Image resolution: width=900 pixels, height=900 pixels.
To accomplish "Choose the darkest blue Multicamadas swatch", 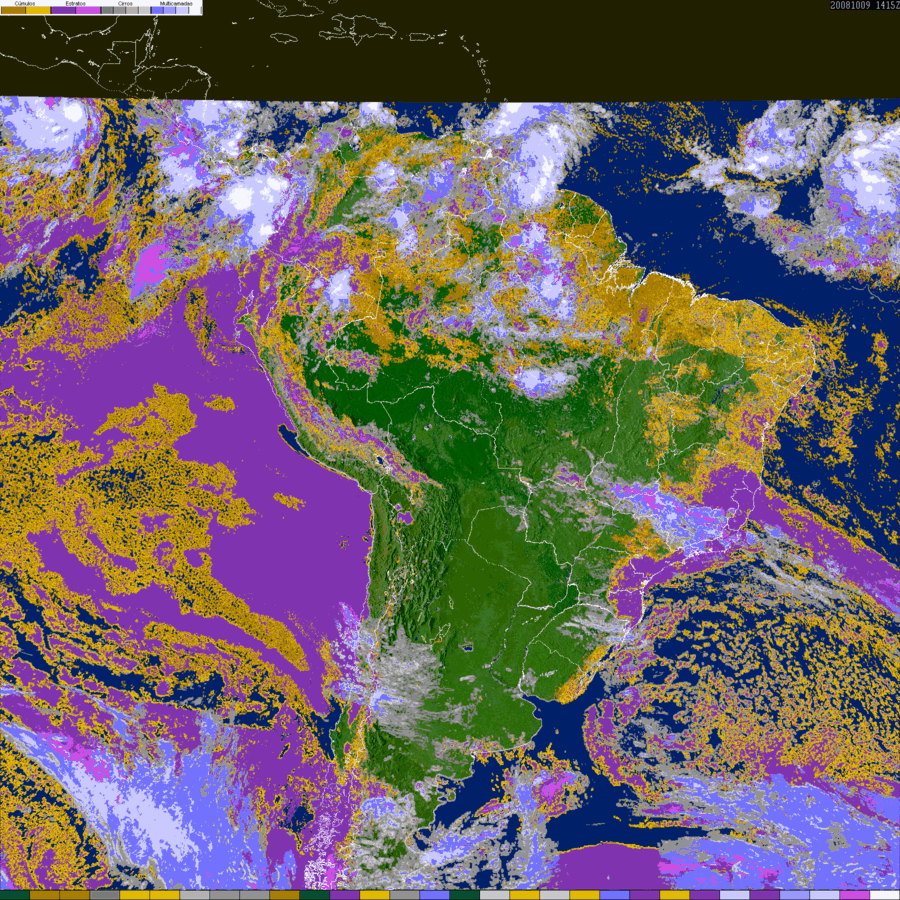I will [157, 10].
